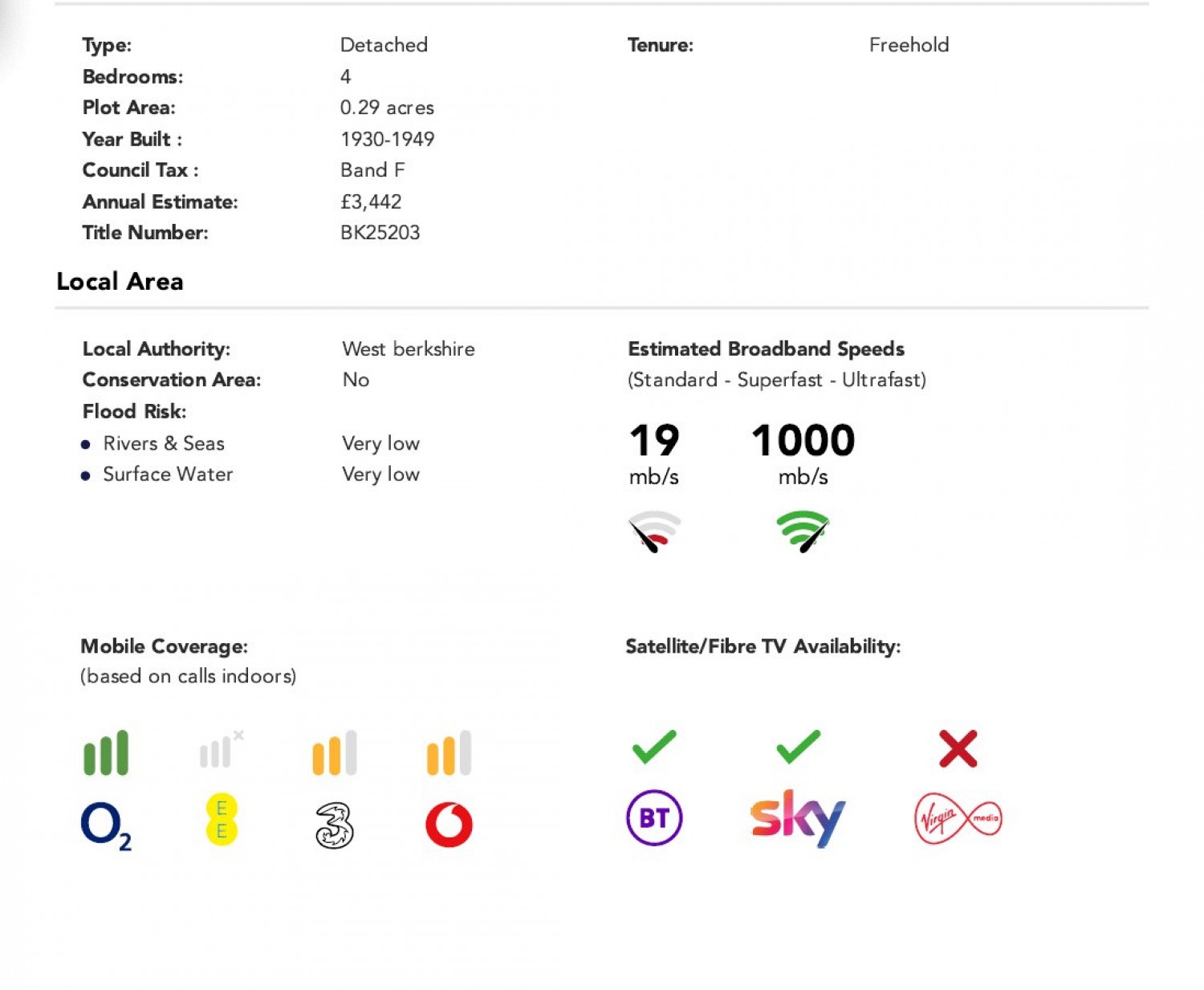The height and width of the screenshot is (990, 1204).
Task: Click the Sky TV logo
Action: click(x=797, y=817)
